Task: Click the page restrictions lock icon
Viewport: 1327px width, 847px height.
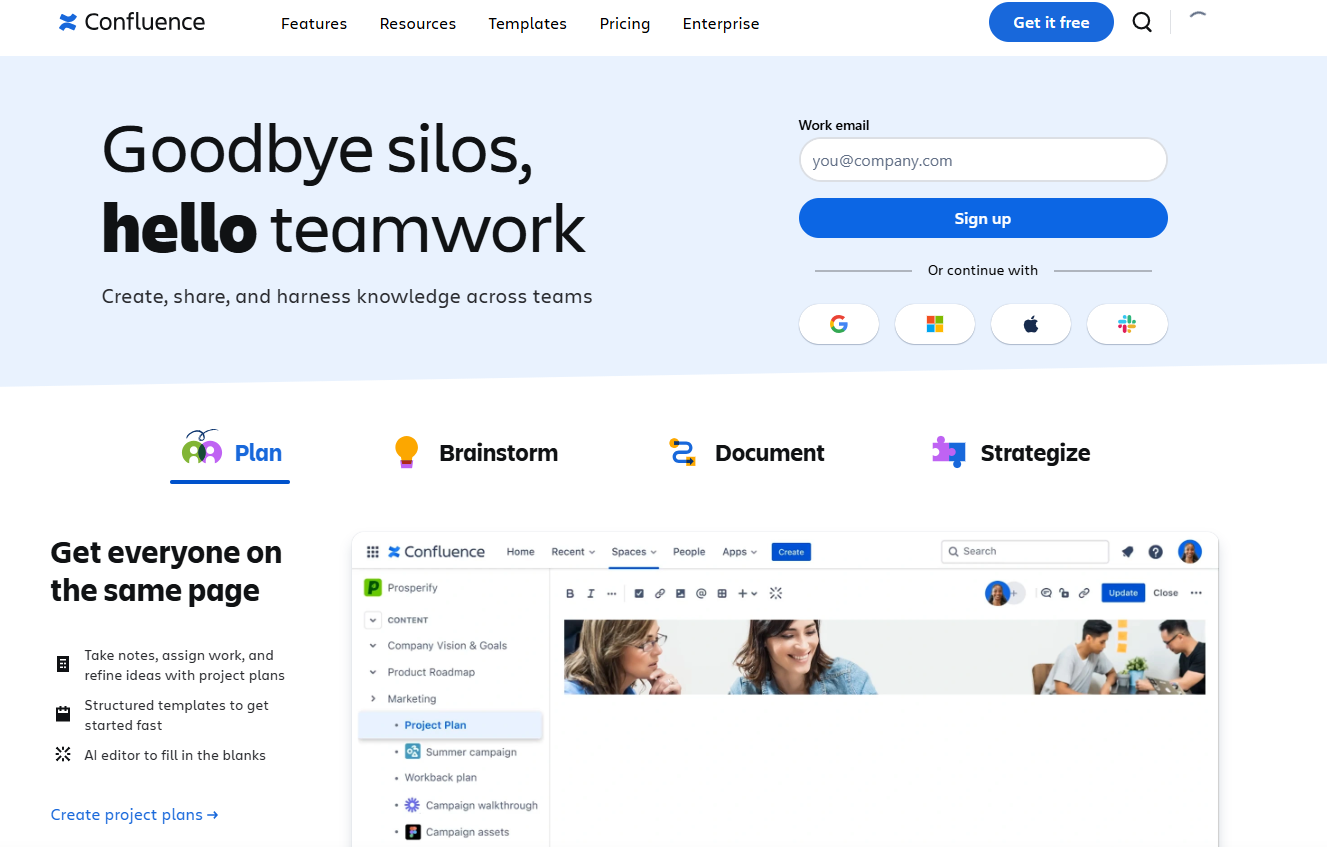Action: (1065, 593)
